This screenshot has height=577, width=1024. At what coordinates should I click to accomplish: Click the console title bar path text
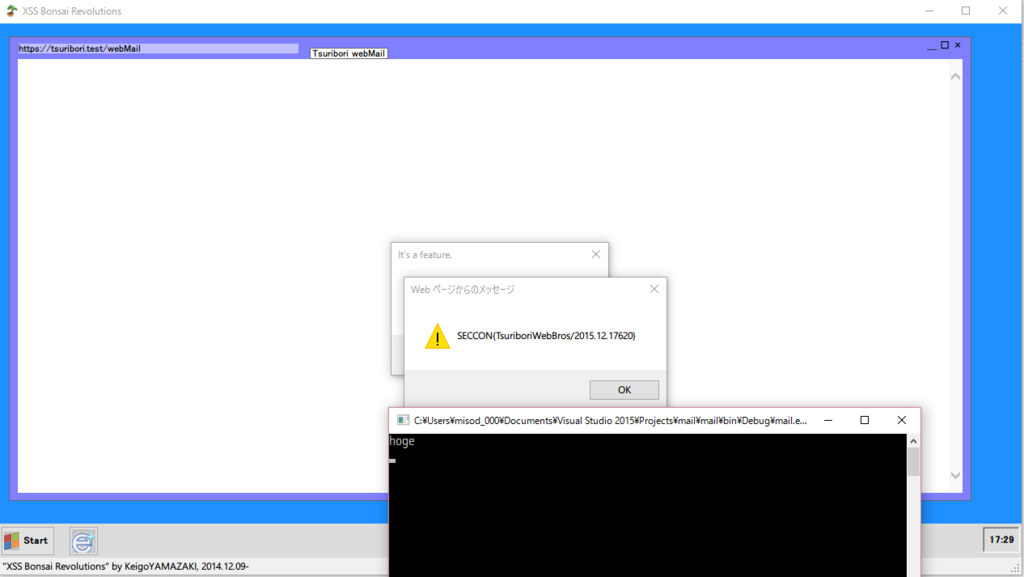611,420
